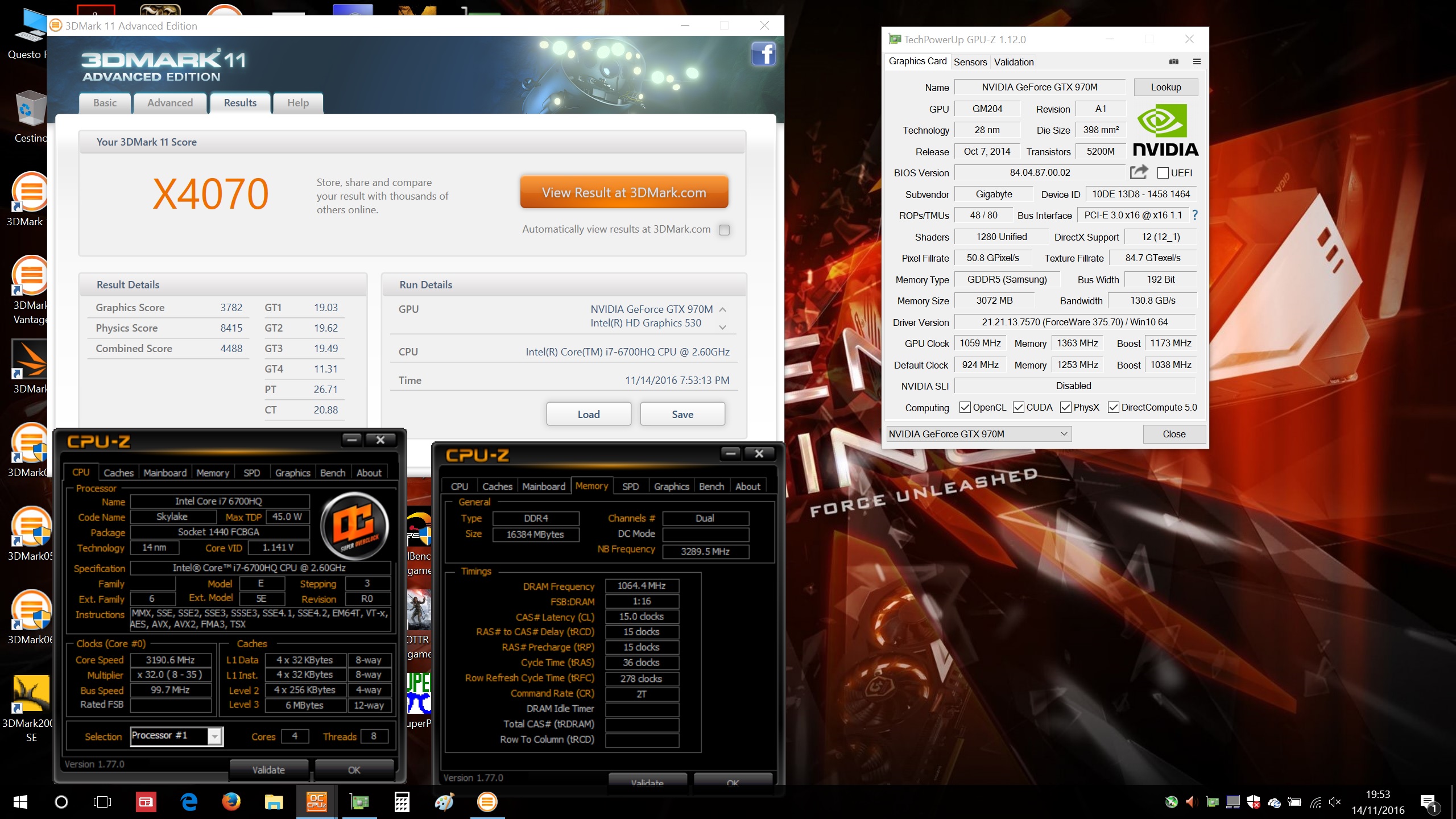
Task: Select Physics Score value 8415
Action: coord(231,328)
